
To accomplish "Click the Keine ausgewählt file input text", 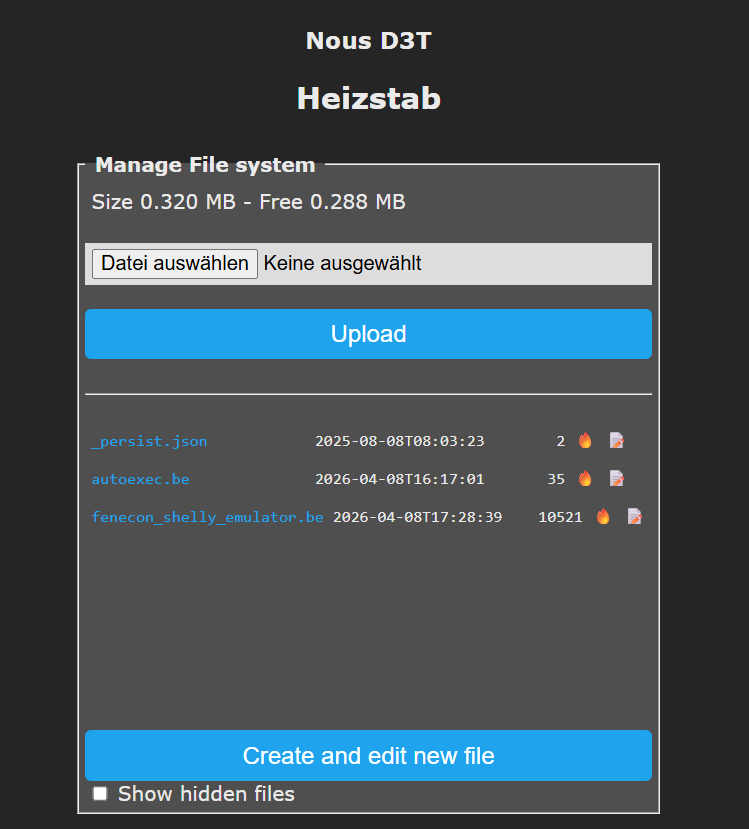I will 342,264.
